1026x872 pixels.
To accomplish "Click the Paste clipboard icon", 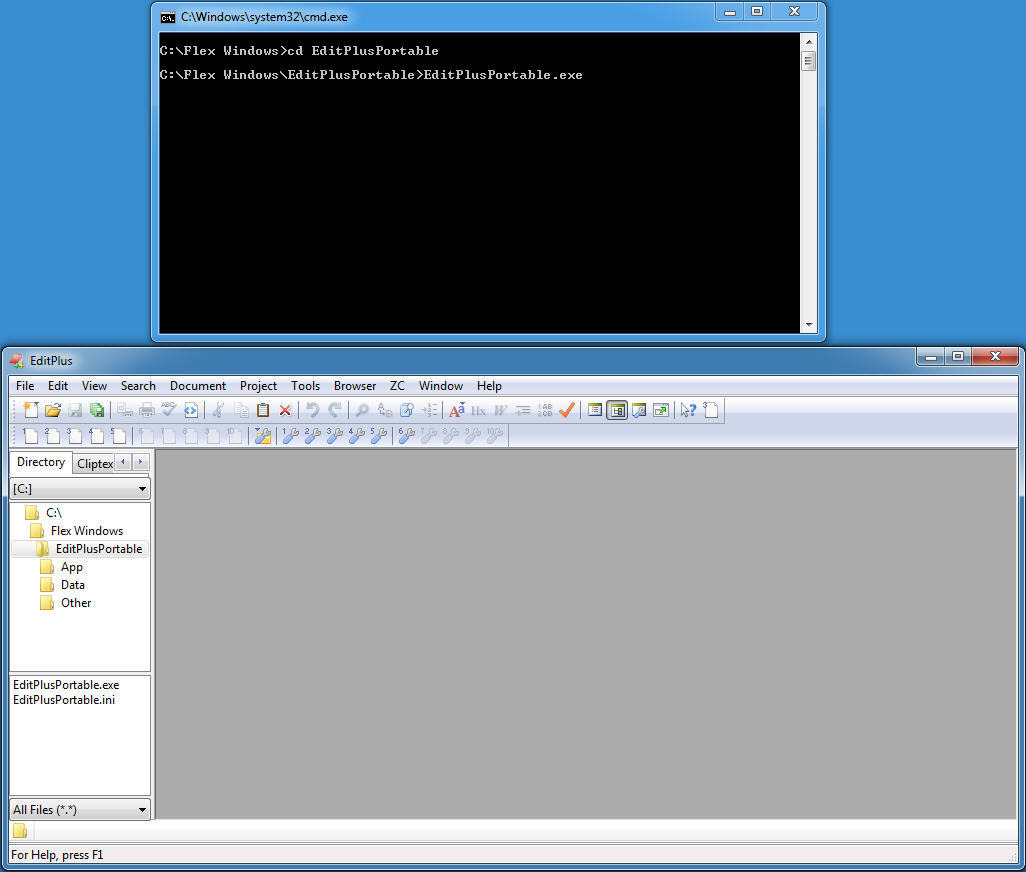I will pyautogui.click(x=263, y=410).
